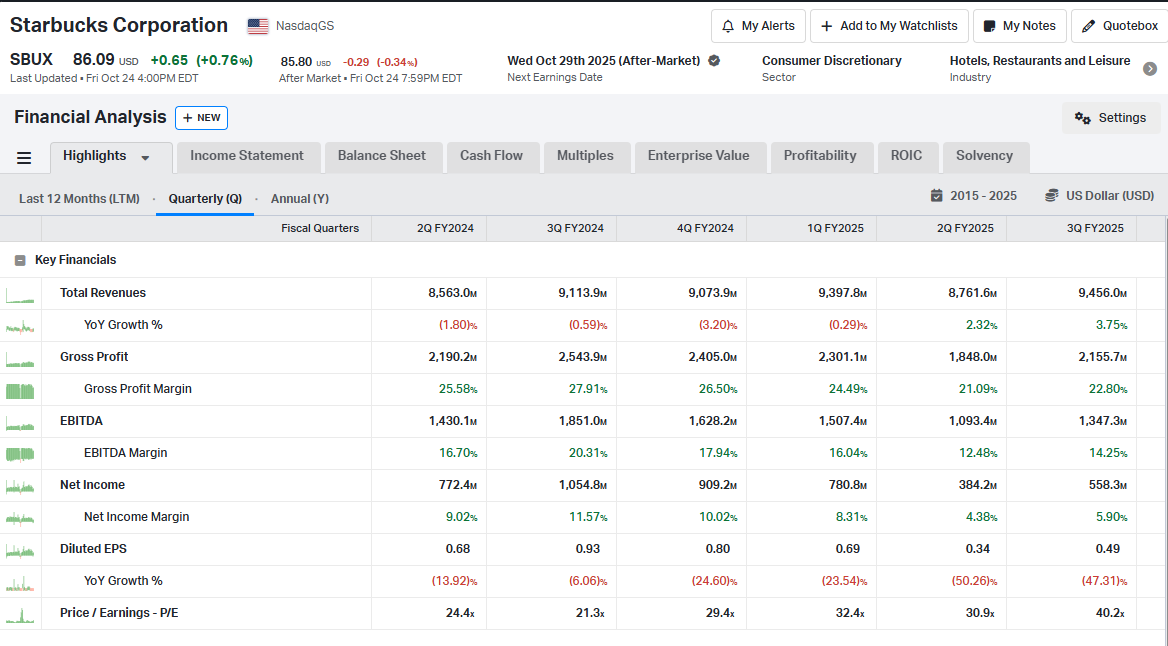Click the Fiscal Quarters header label
1168x646 pixels.
pyautogui.click(x=320, y=228)
